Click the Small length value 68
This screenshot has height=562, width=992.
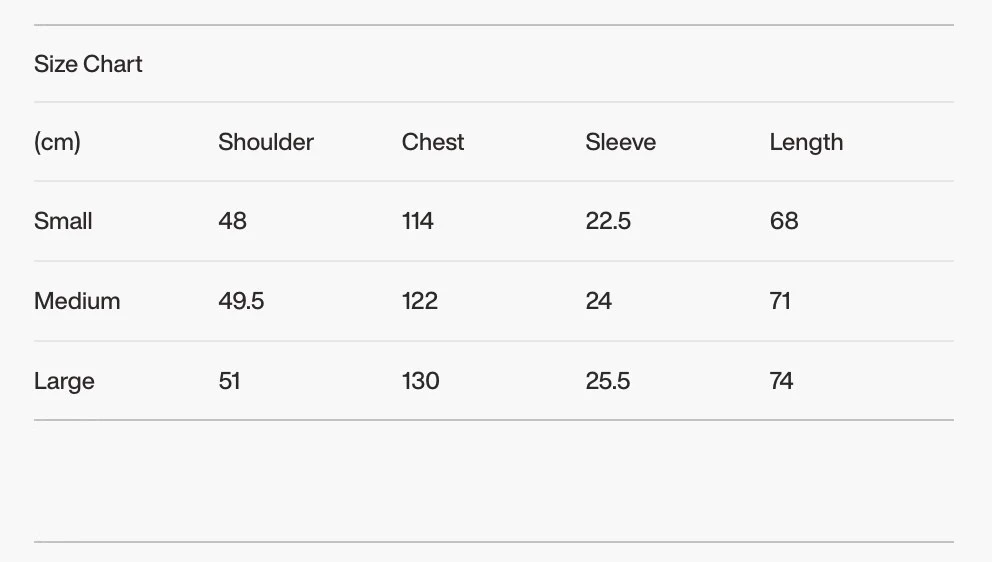tap(784, 221)
